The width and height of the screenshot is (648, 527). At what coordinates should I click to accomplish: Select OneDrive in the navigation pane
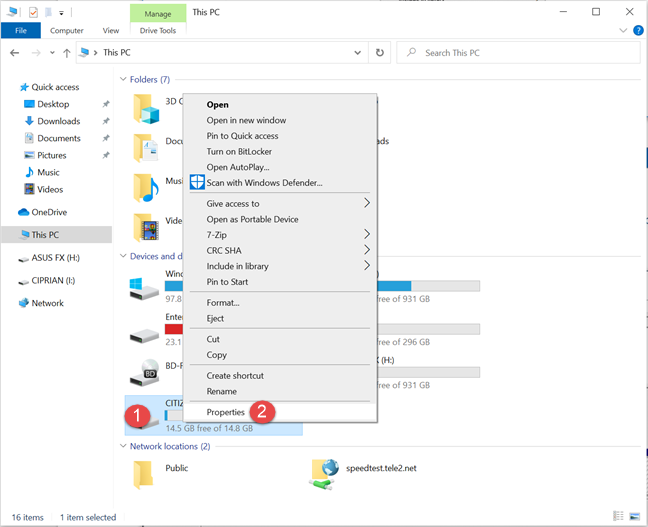pyautogui.click(x=49, y=212)
